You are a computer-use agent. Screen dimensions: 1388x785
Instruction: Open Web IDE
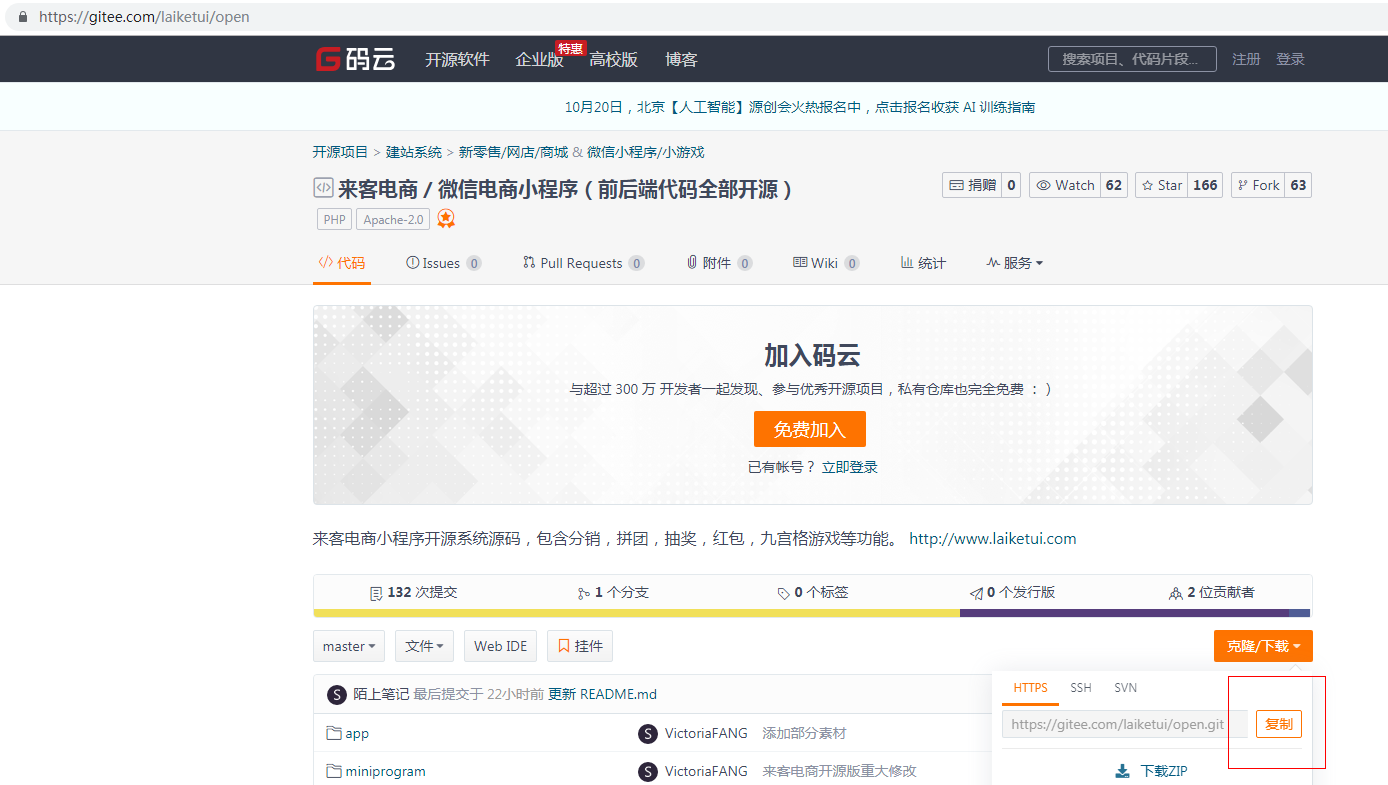tap(501, 646)
